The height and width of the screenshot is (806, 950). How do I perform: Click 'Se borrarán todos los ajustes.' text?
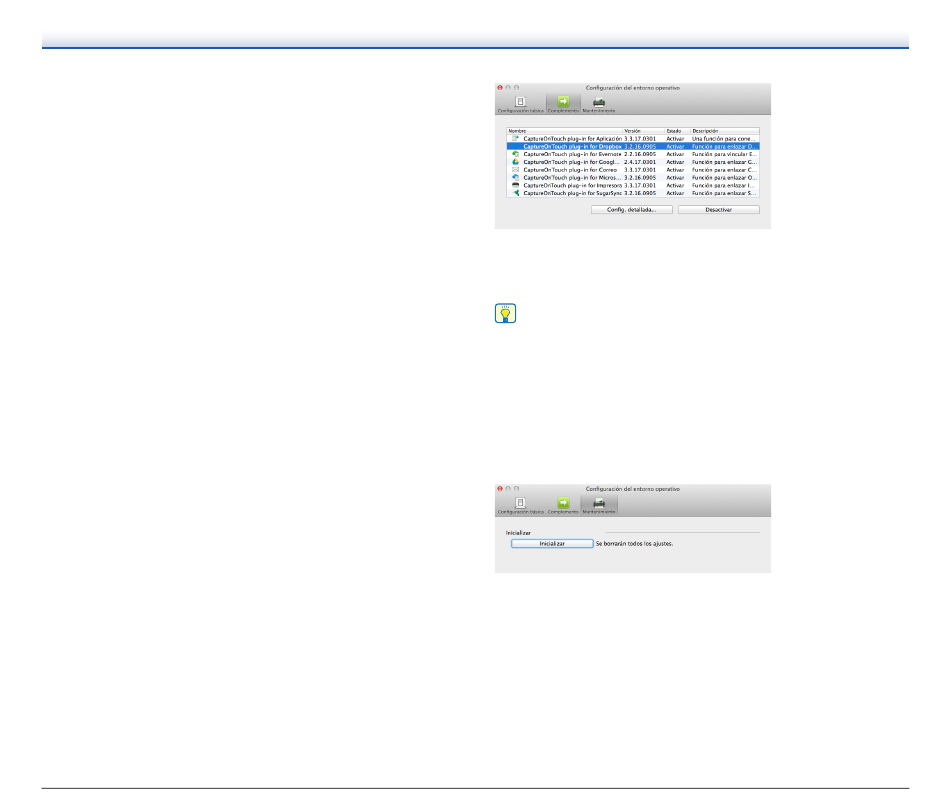pos(634,544)
